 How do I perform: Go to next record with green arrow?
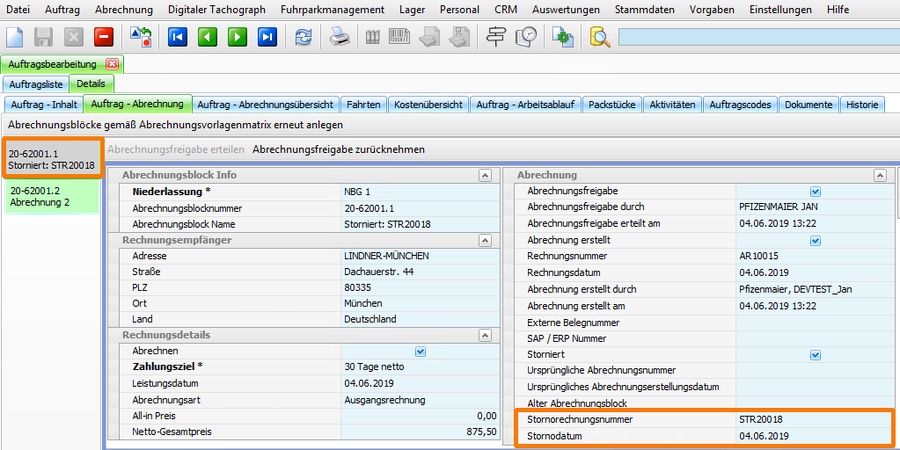tap(237, 38)
